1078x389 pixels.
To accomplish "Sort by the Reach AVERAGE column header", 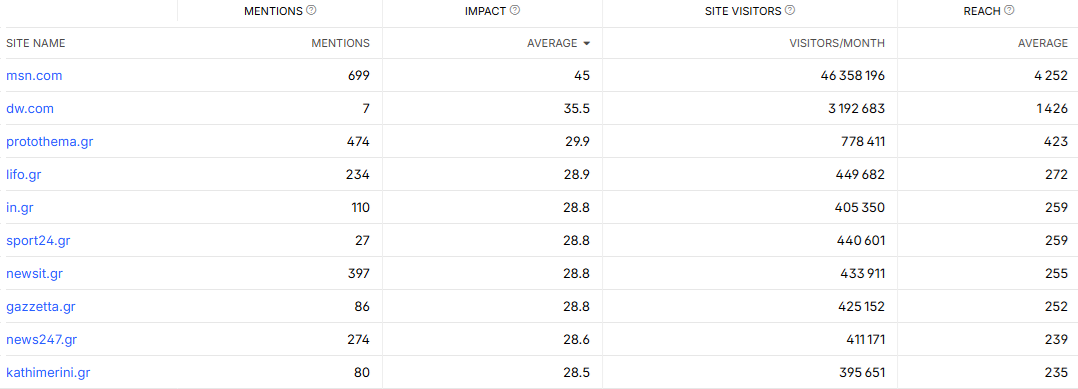I will pyautogui.click(x=1043, y=43).
